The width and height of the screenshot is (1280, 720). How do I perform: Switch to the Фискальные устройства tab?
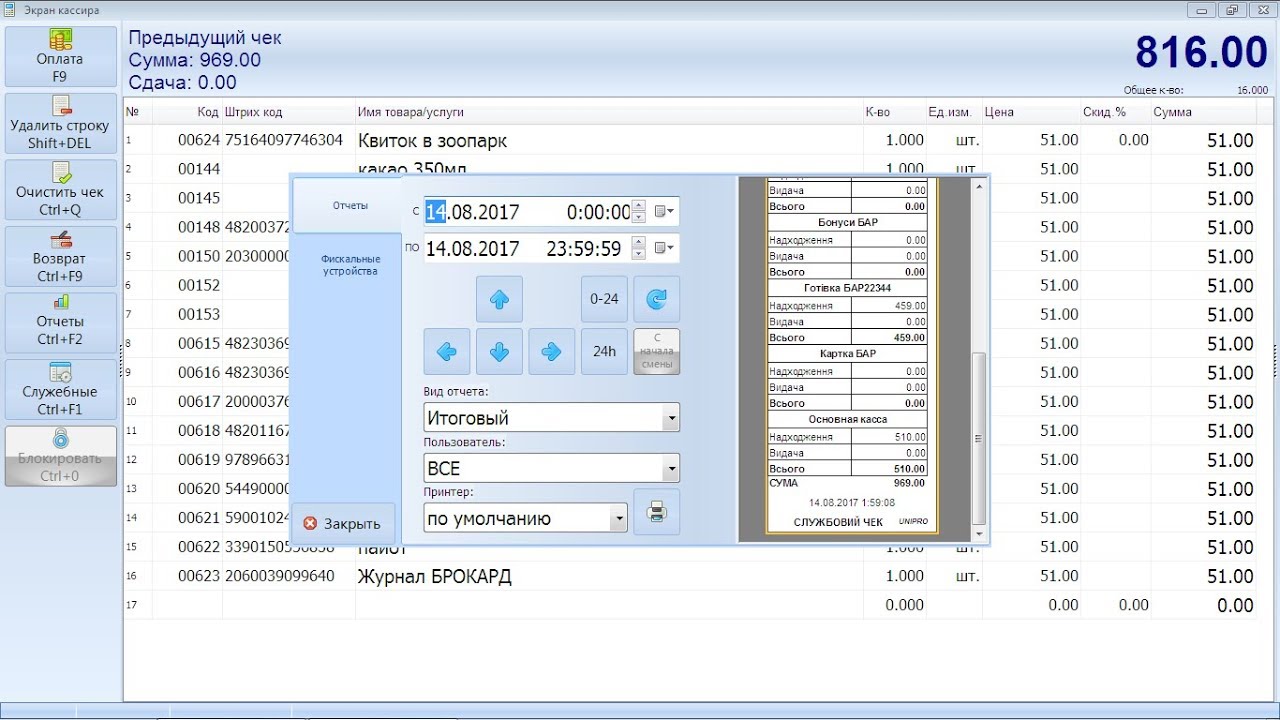click(350, 265)
